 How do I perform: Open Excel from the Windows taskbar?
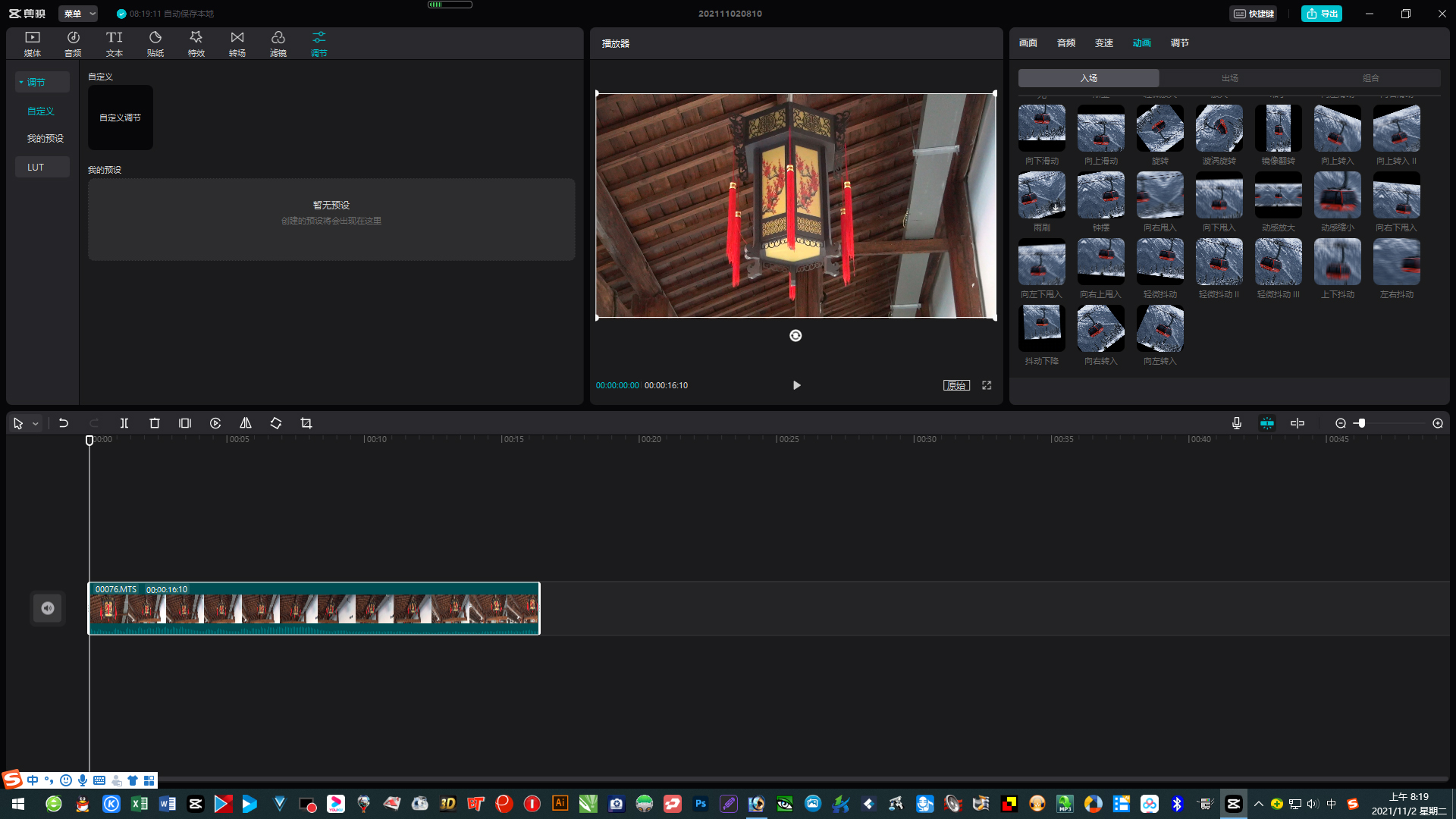point(140,804)
